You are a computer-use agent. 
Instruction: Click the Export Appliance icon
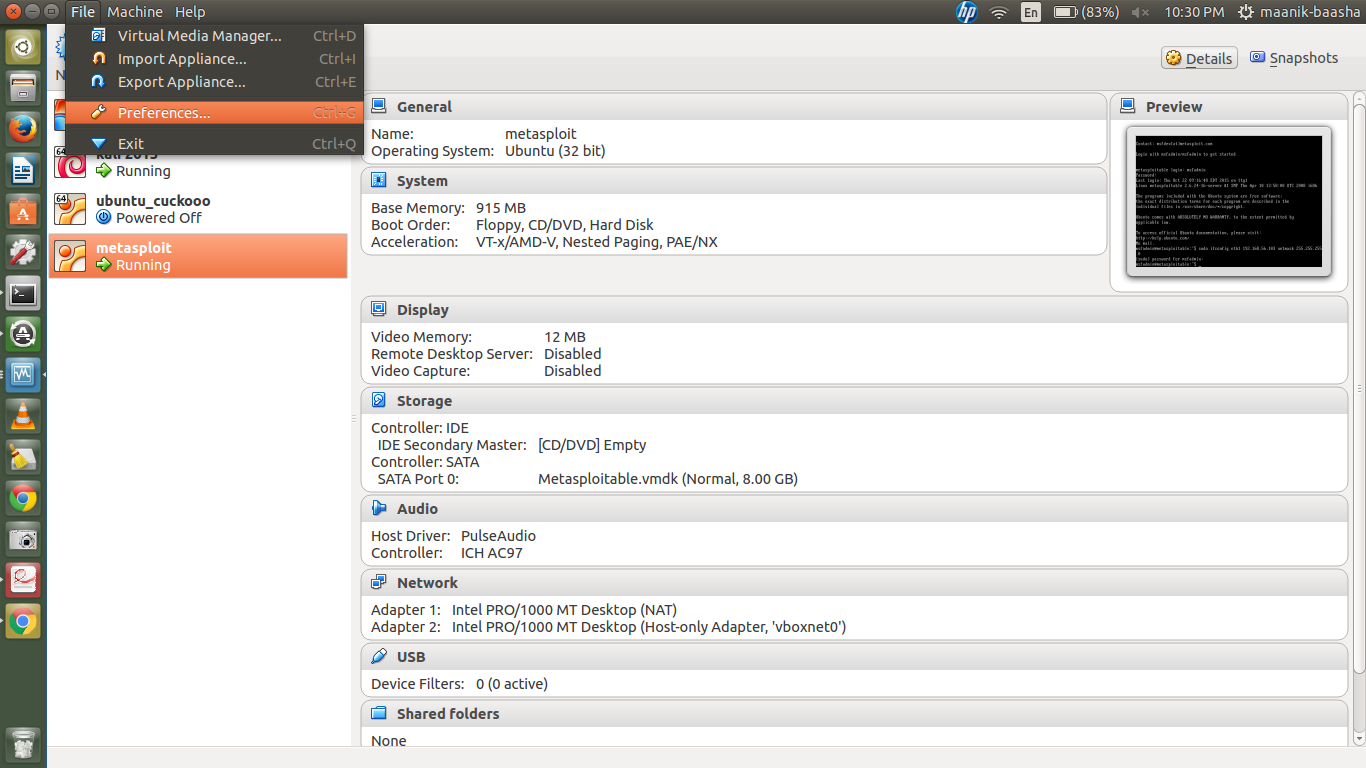point(98,82)
